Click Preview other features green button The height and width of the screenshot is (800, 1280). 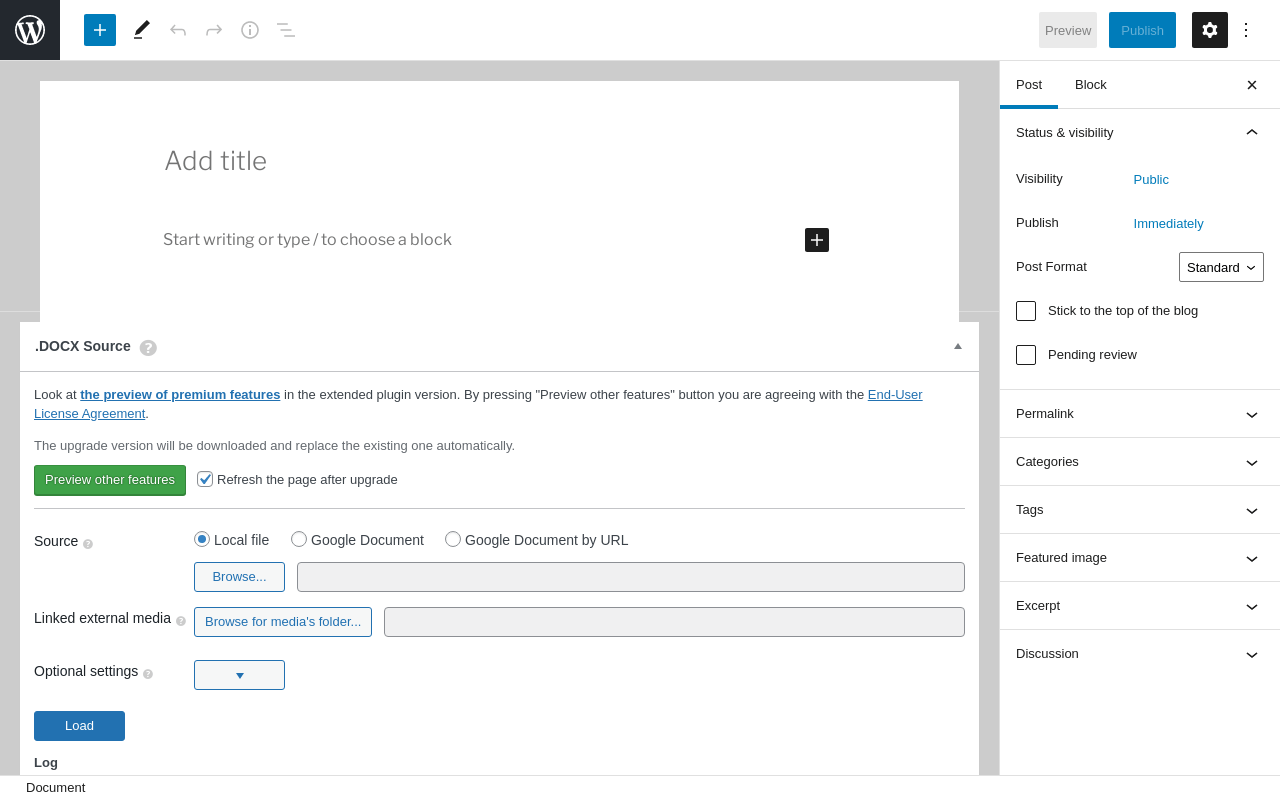coord(110,480)
